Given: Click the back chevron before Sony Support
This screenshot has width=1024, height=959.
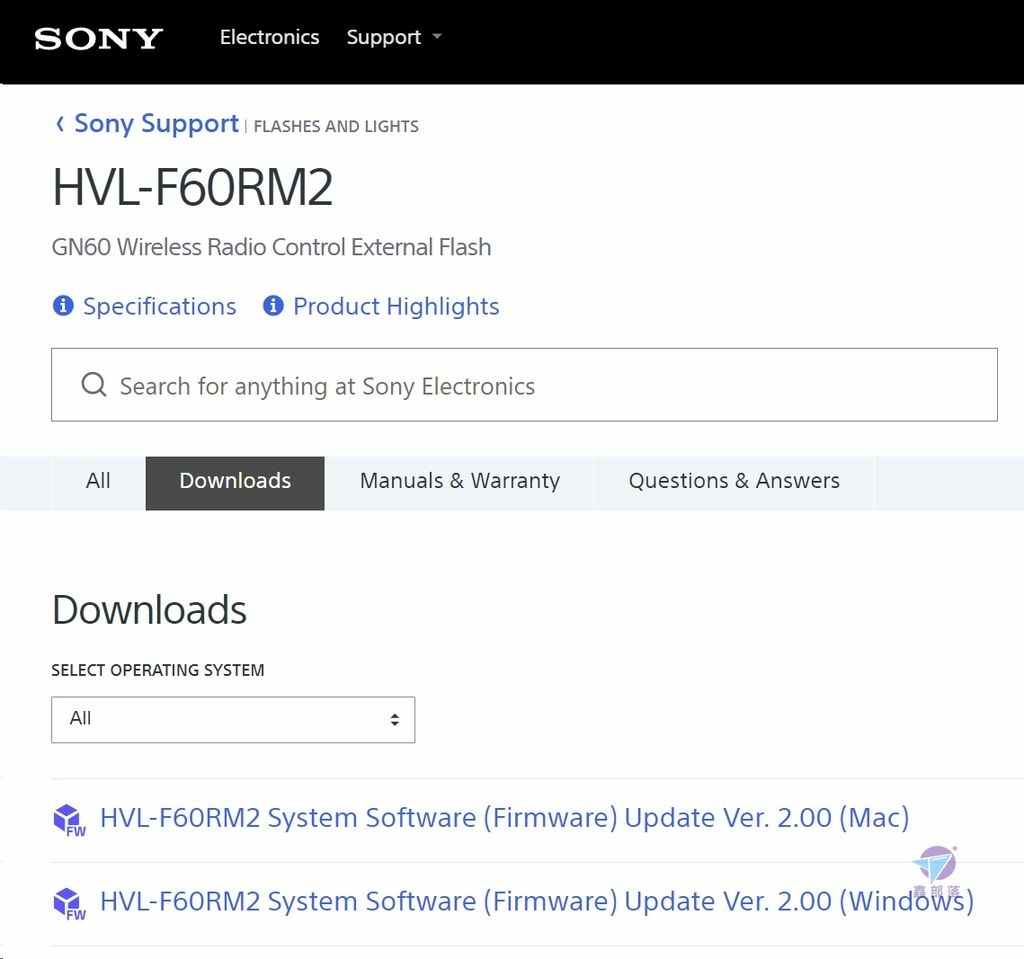Looking at the screenshot, I should coord(60,123).
